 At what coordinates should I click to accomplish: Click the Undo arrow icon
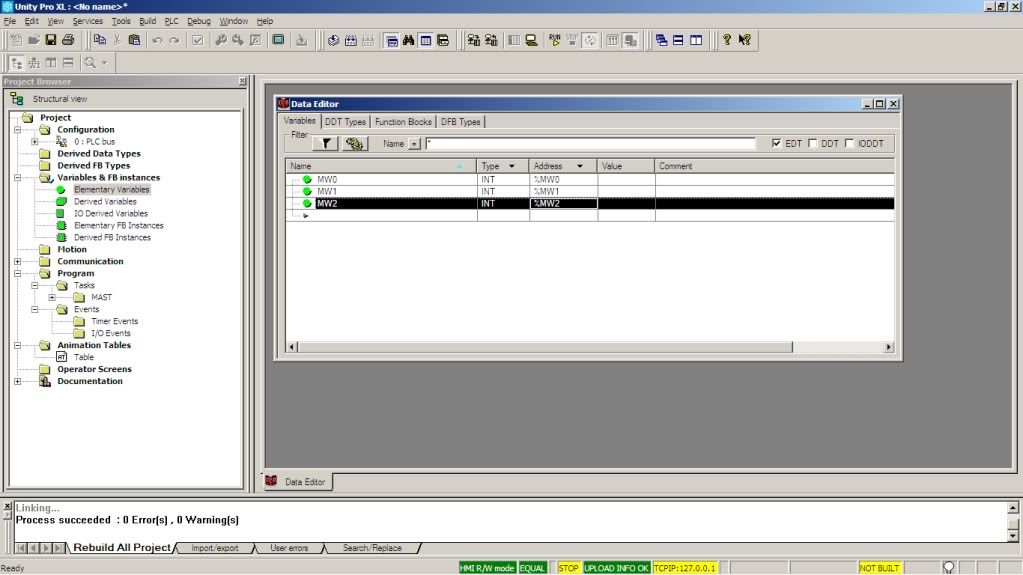pyautogui.click(x=157, y=40)
